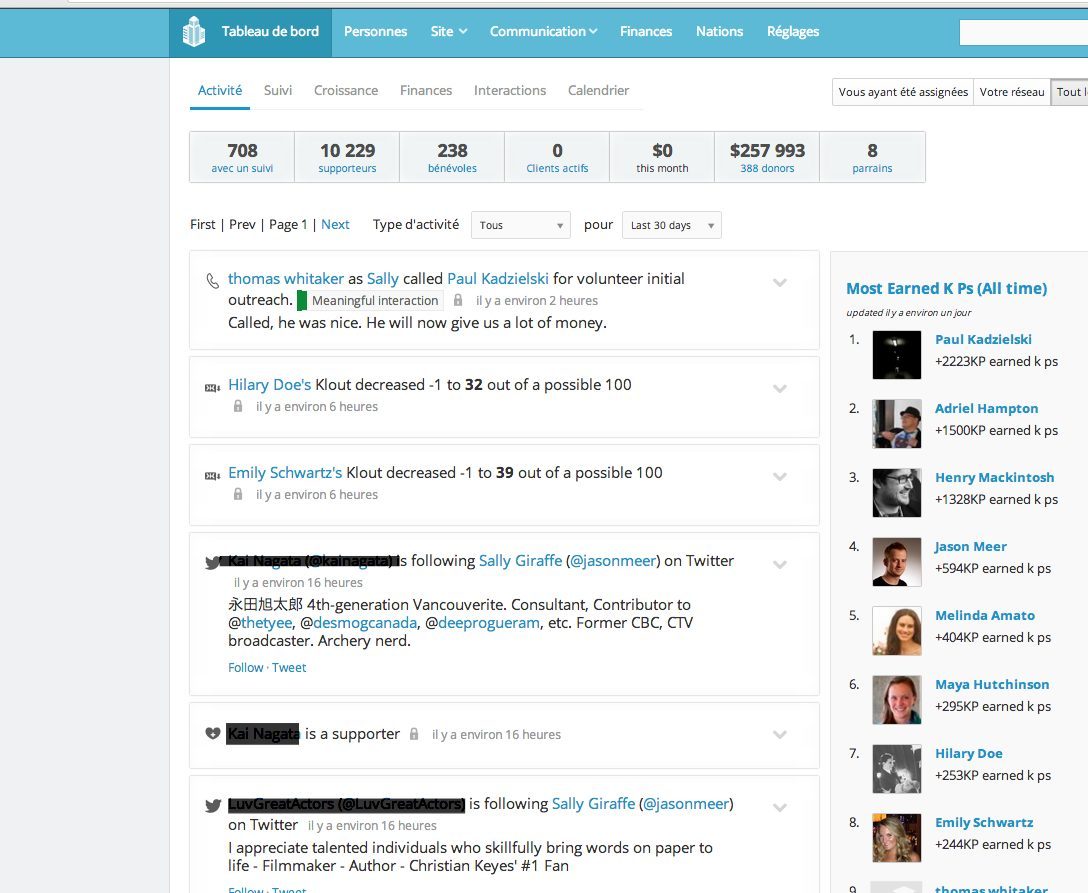Image resolution: width=1088 pixels, height=893 pixels.
Task: Switch filter to 'Votre réseau'
Action: 1011,92
